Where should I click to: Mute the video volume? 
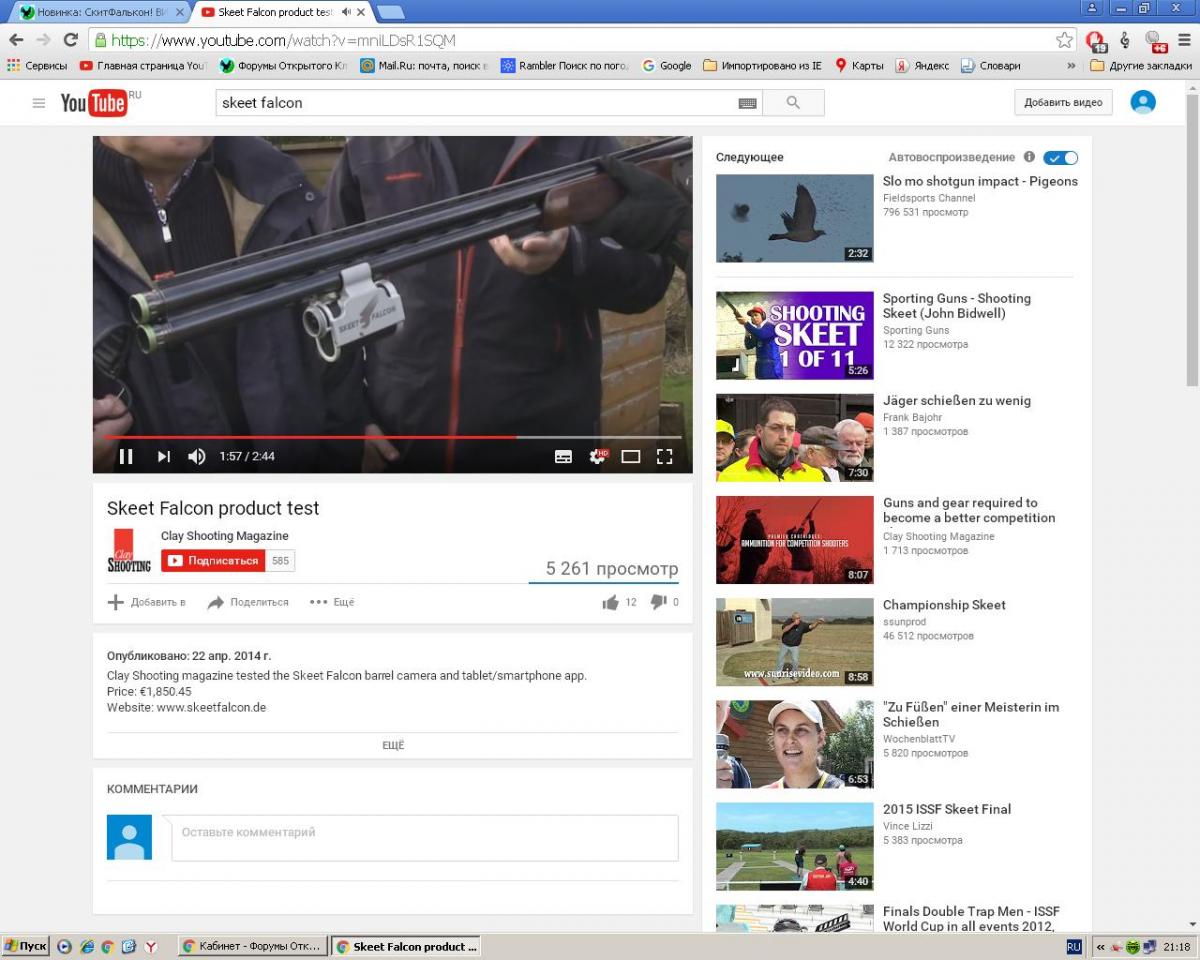click(197, 457)
